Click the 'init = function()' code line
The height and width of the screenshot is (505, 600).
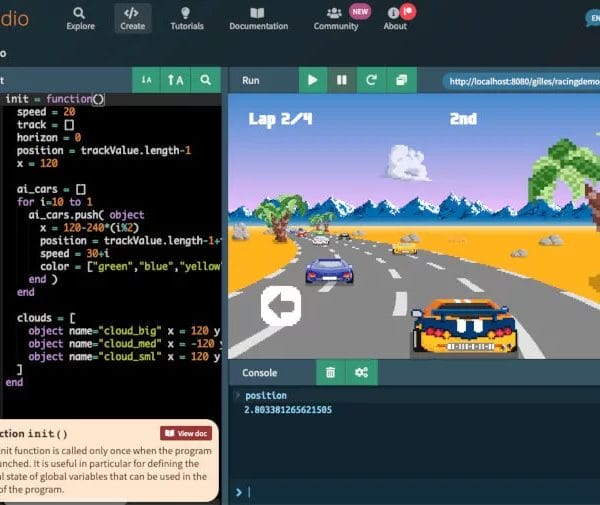tap(55, 99)
